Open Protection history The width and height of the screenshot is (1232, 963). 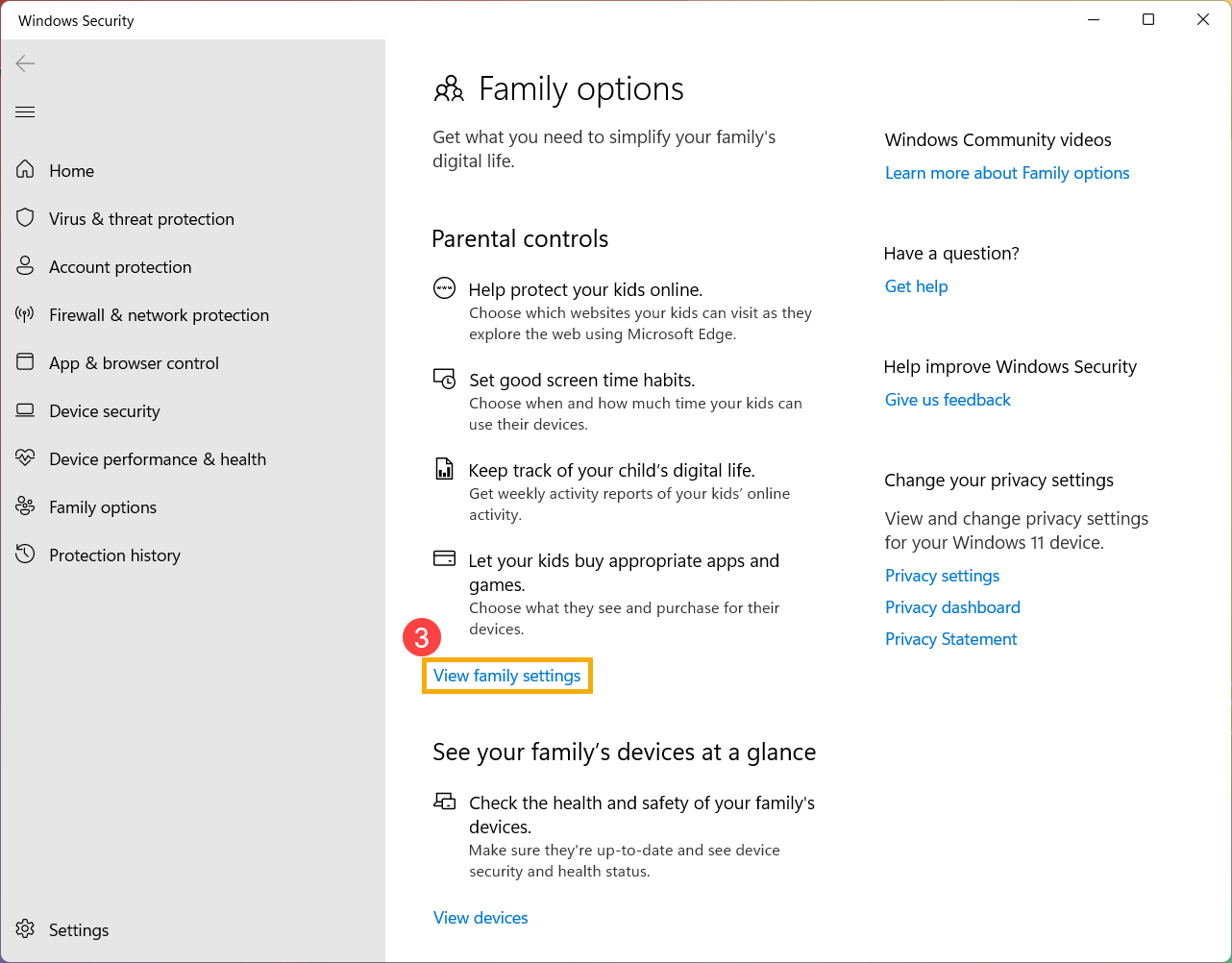[192, 555]
